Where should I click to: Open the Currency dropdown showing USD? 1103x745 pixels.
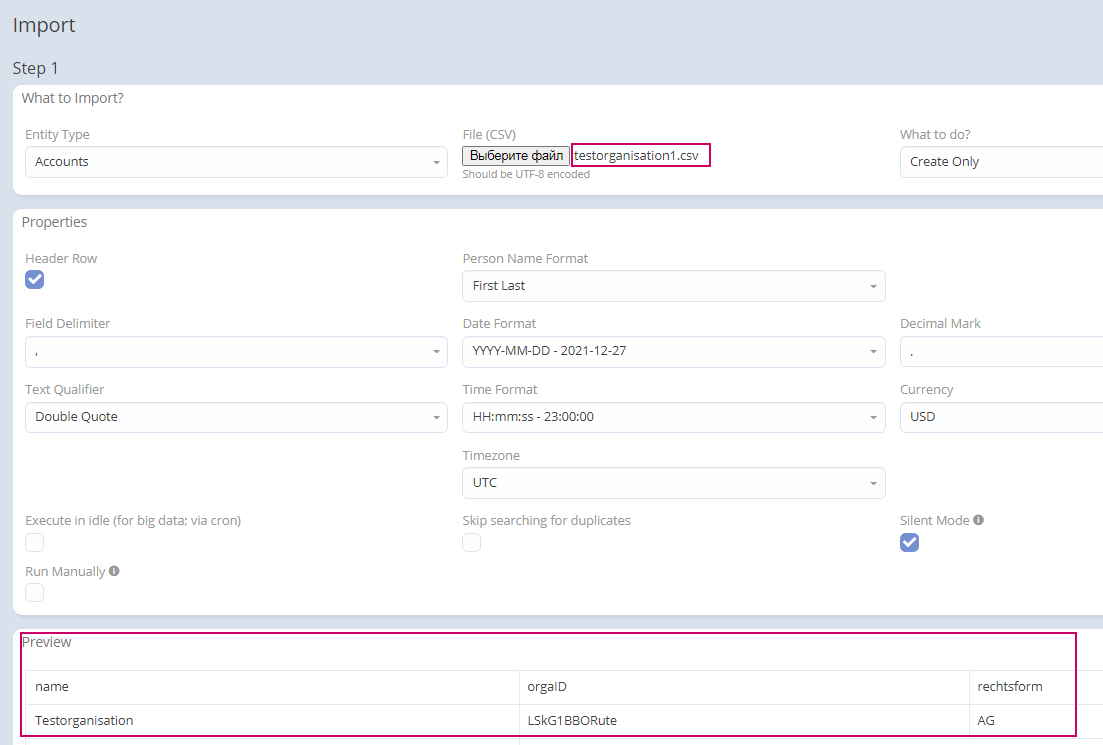pos(1000,417)
